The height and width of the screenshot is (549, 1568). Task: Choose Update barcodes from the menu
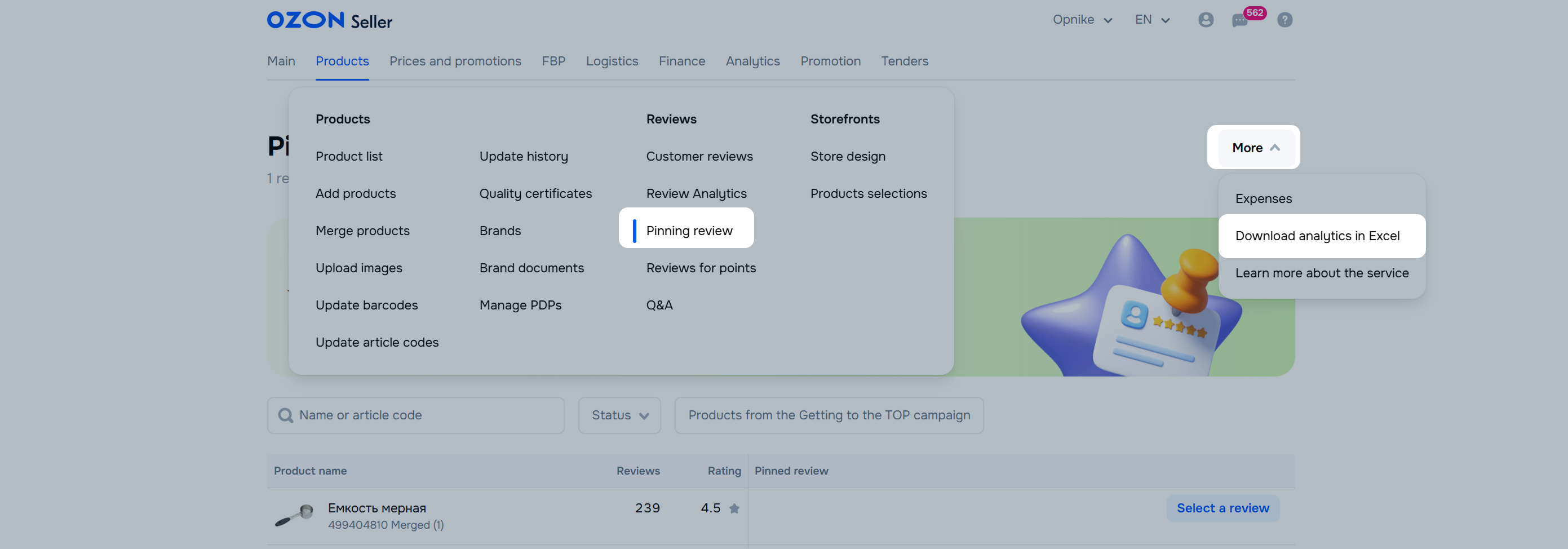366,305
